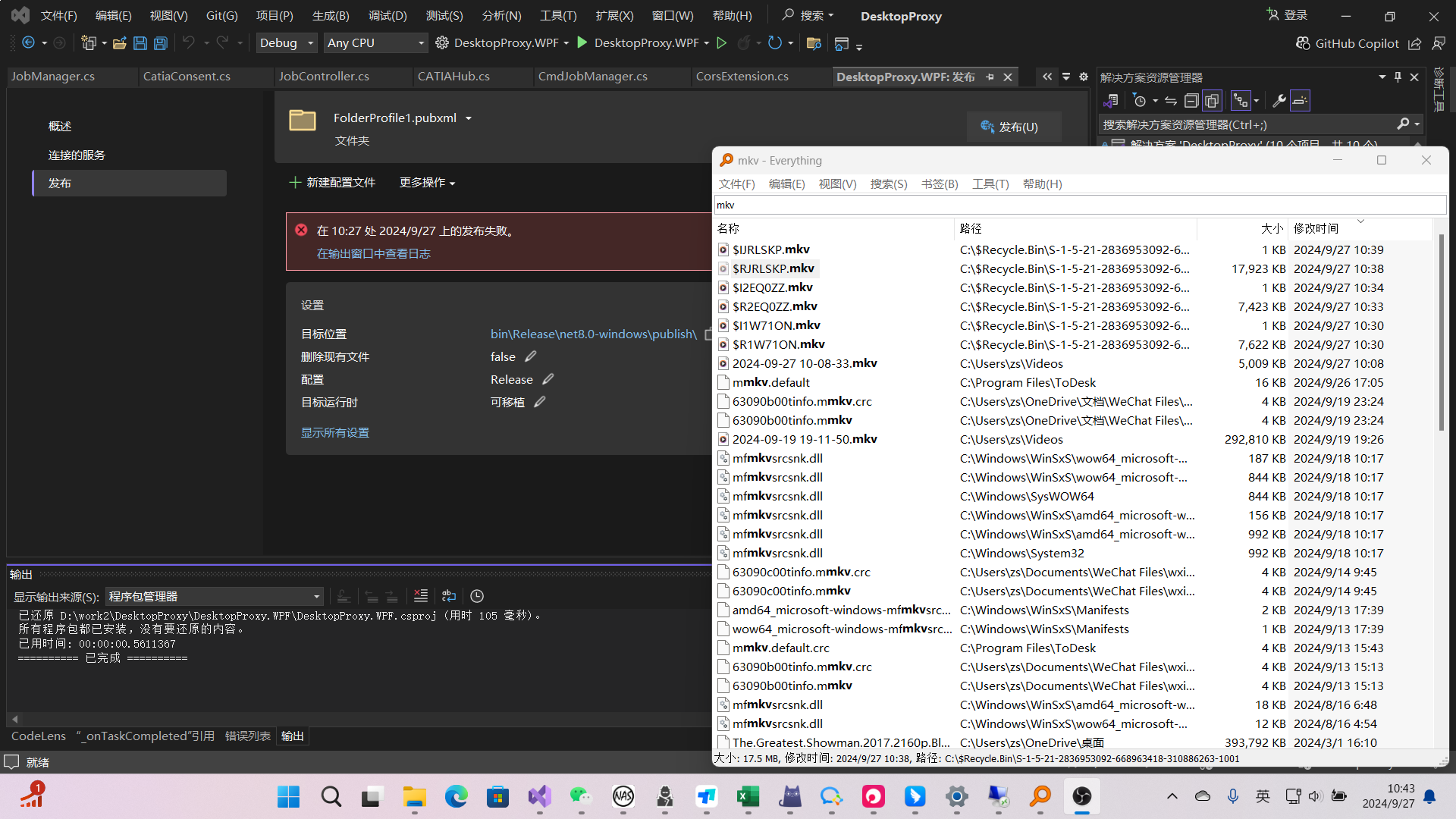The height and width of the screenshot is (819, 1456).
Task: Click the Windows Start button
Action: click(x=289, y=796)
